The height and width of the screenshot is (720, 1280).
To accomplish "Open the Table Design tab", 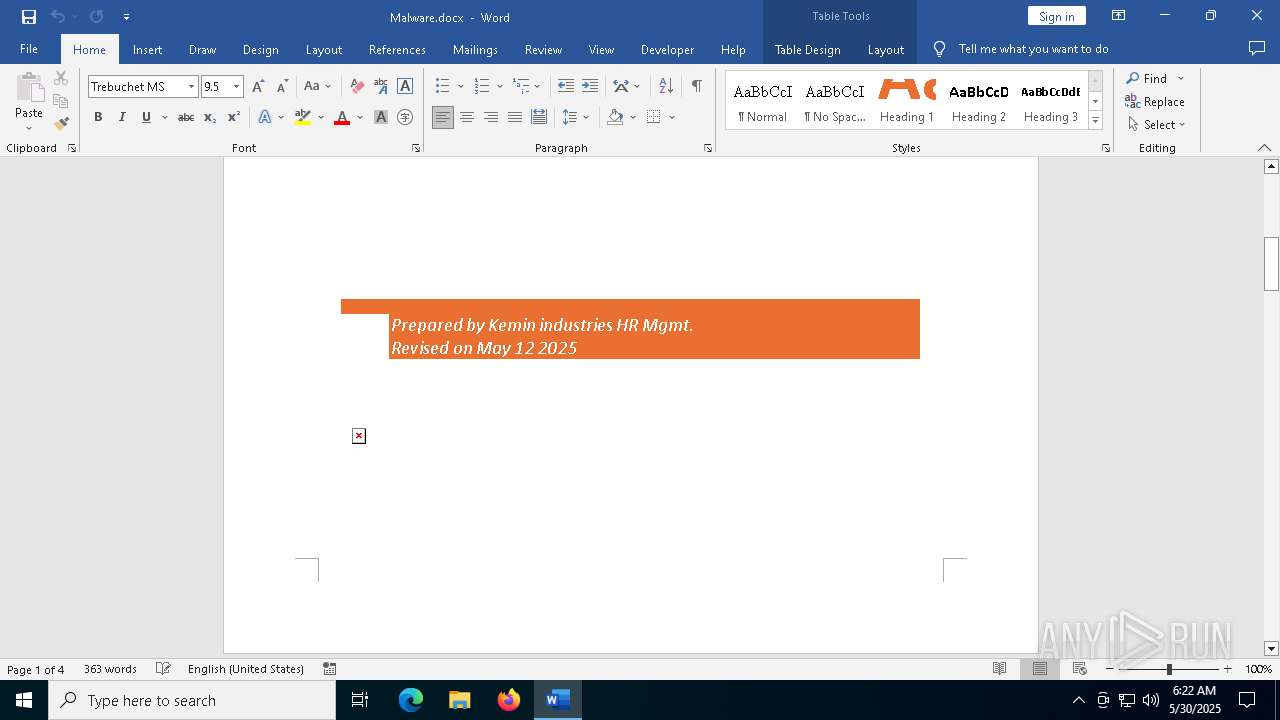I will point(807,49).
